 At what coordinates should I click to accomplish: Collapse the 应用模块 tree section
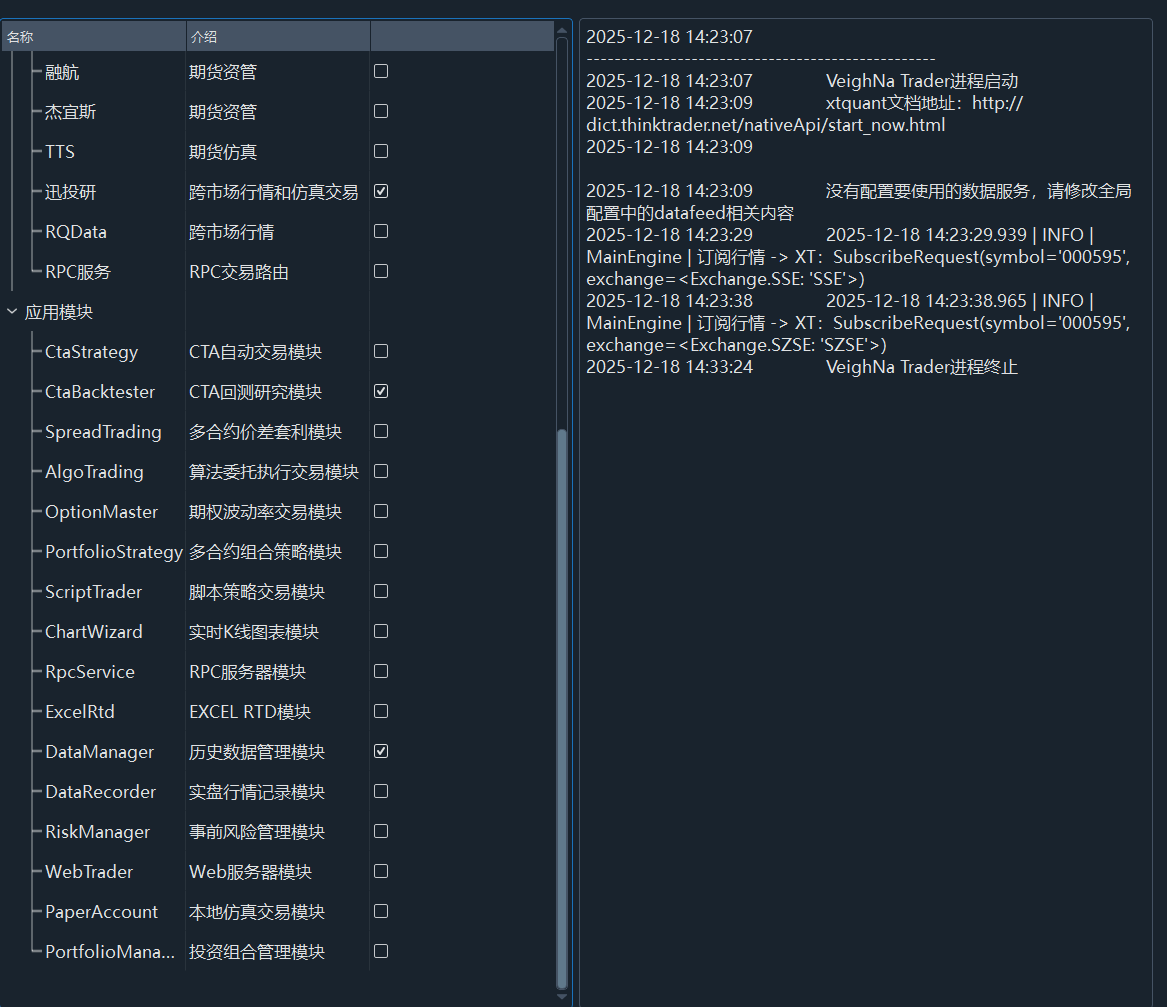(x=12, y=312)
